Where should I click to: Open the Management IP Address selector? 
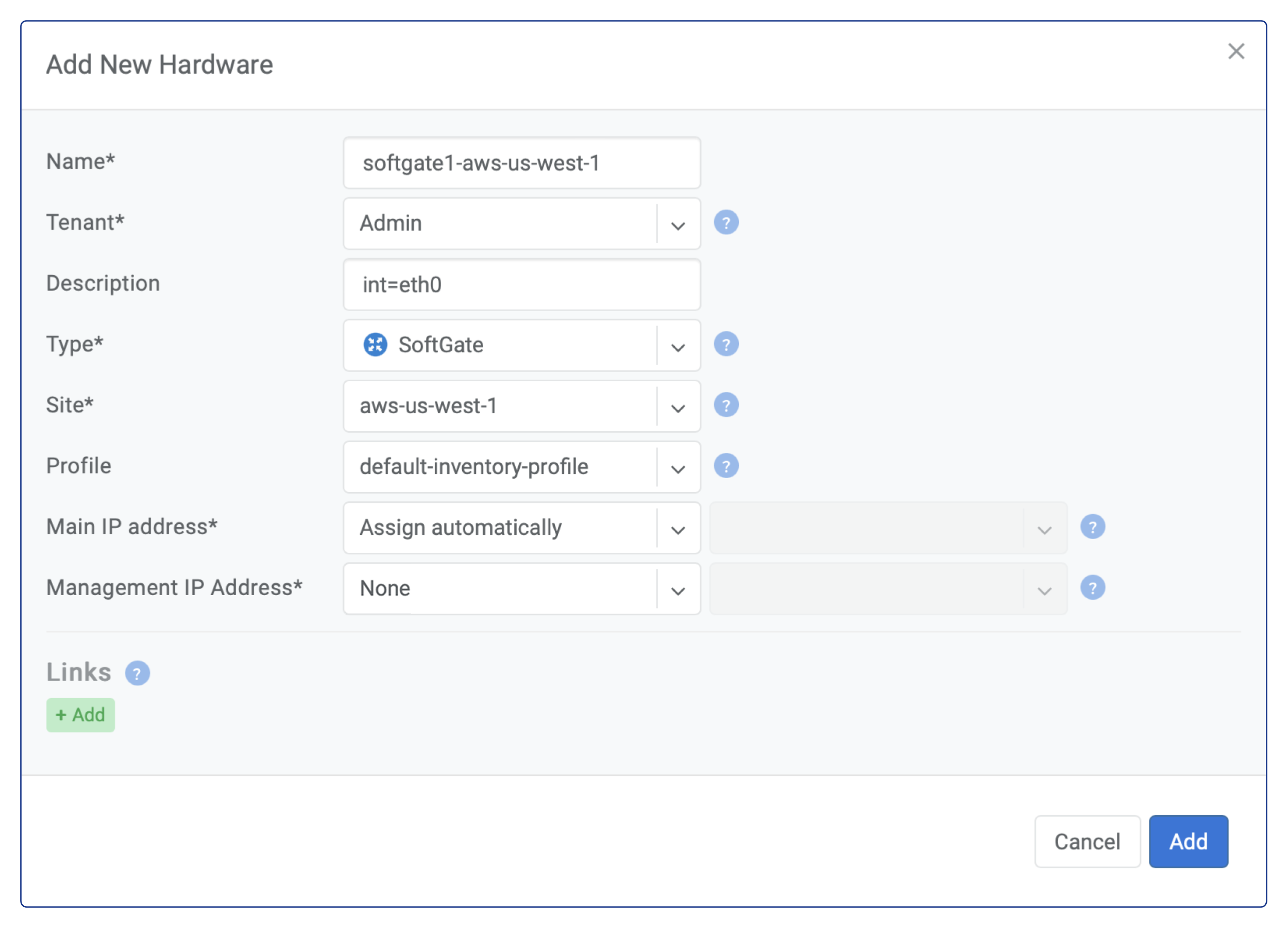point(677,590)
